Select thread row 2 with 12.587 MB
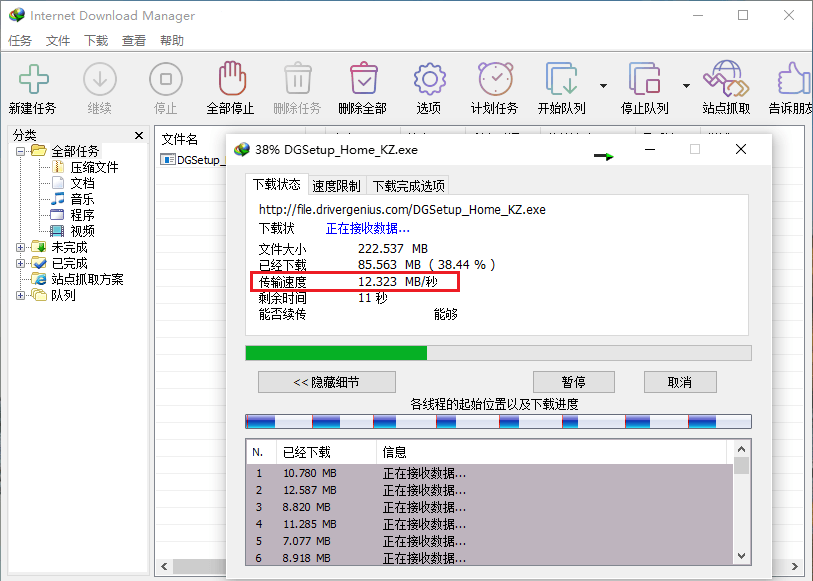Image resolution: width=813 pixels, height=581 pixels. [490, 490]
